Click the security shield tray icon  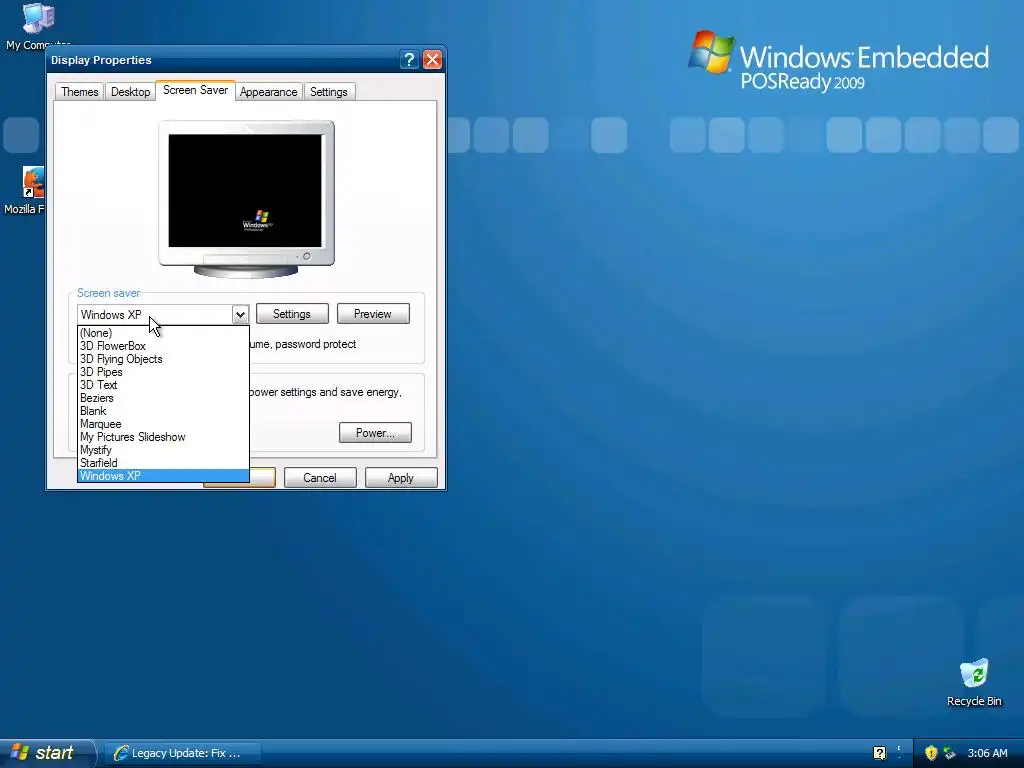click(931, 752)
